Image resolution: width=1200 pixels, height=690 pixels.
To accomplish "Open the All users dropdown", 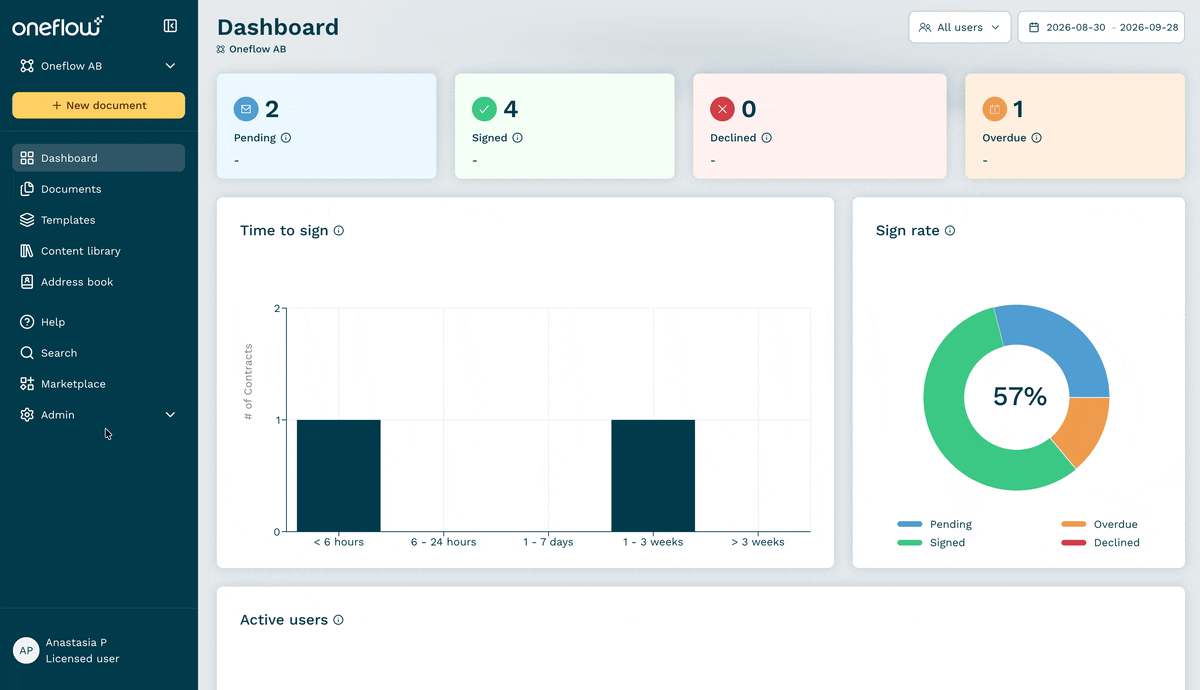I will 960,27.
